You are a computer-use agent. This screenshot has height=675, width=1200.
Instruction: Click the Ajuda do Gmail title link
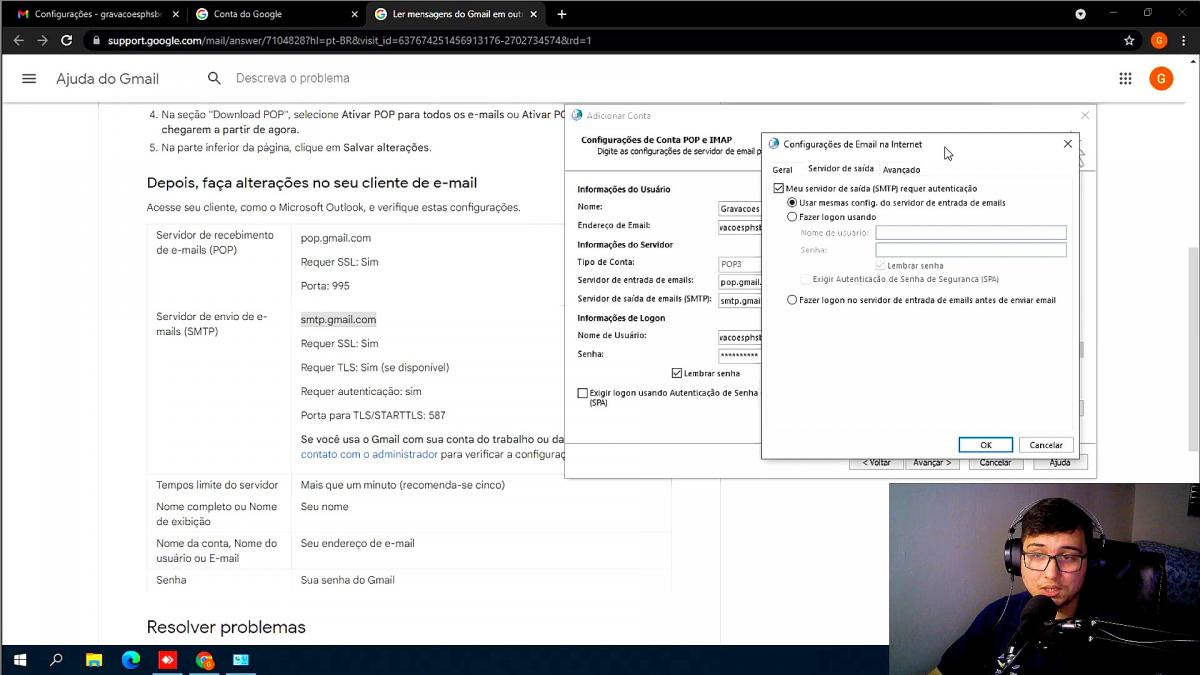click(x=107, y=79)
